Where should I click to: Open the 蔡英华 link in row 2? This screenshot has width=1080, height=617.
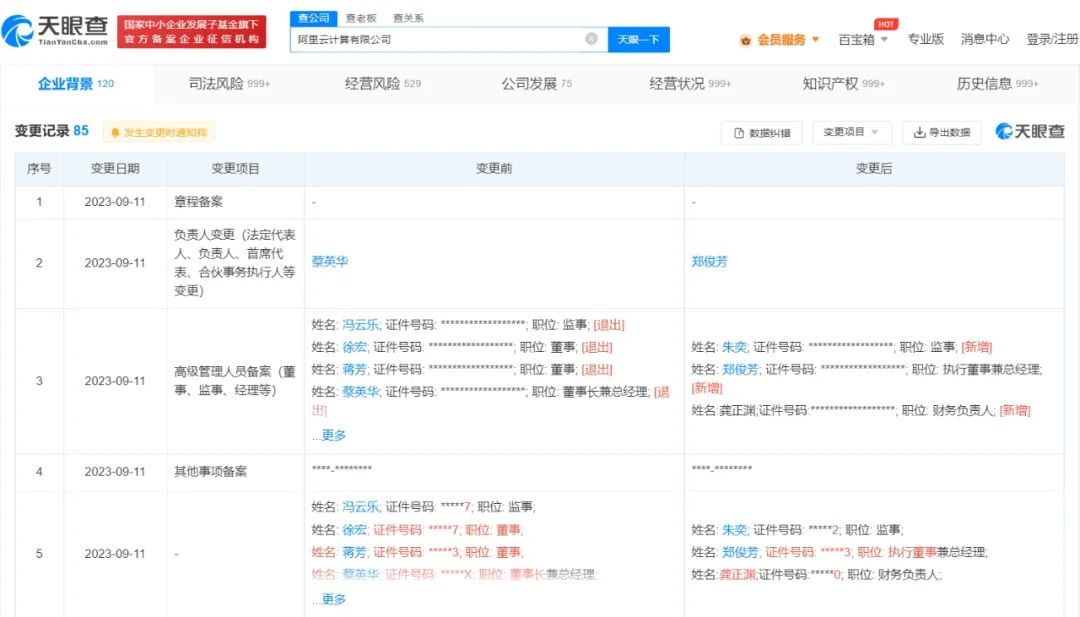coord(330,261)
